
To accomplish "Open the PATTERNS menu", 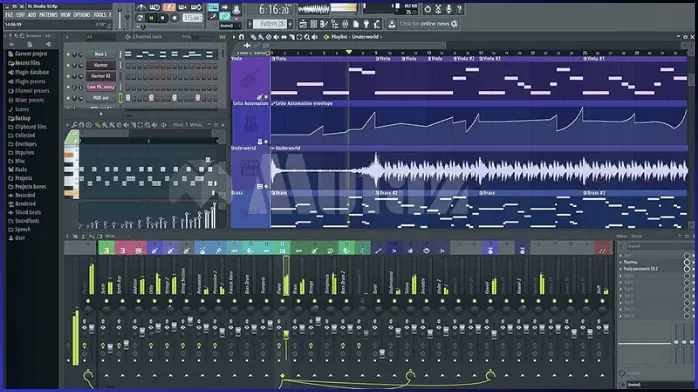I will [x=48, y=15].
